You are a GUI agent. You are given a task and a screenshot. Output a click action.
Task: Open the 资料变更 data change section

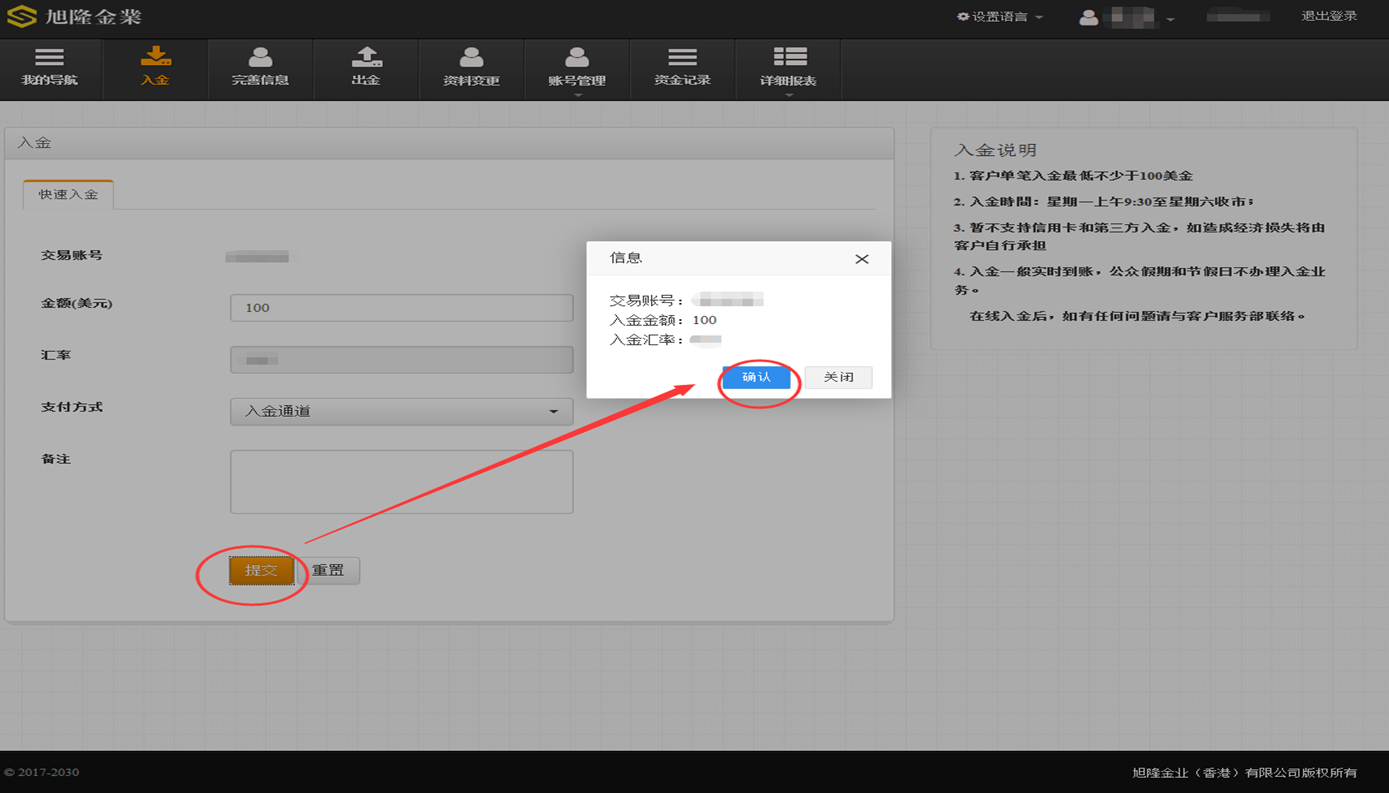pos(471,68)
